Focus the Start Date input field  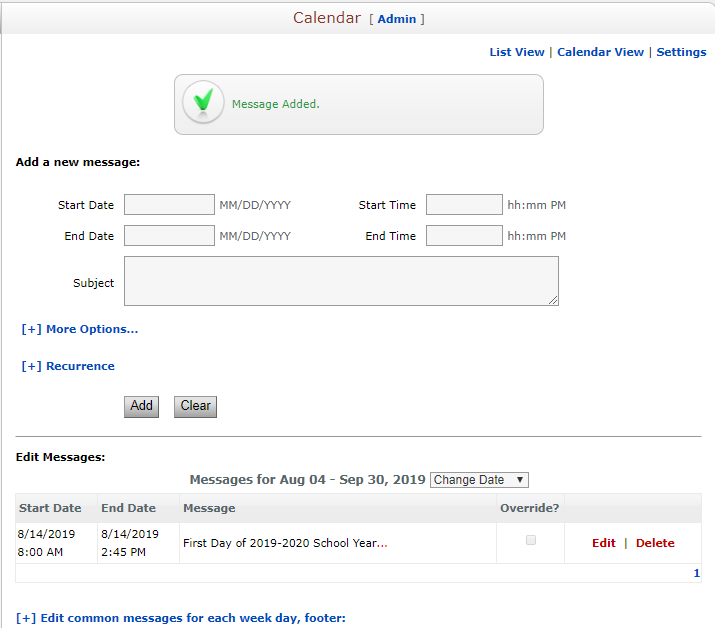(169, 204)
